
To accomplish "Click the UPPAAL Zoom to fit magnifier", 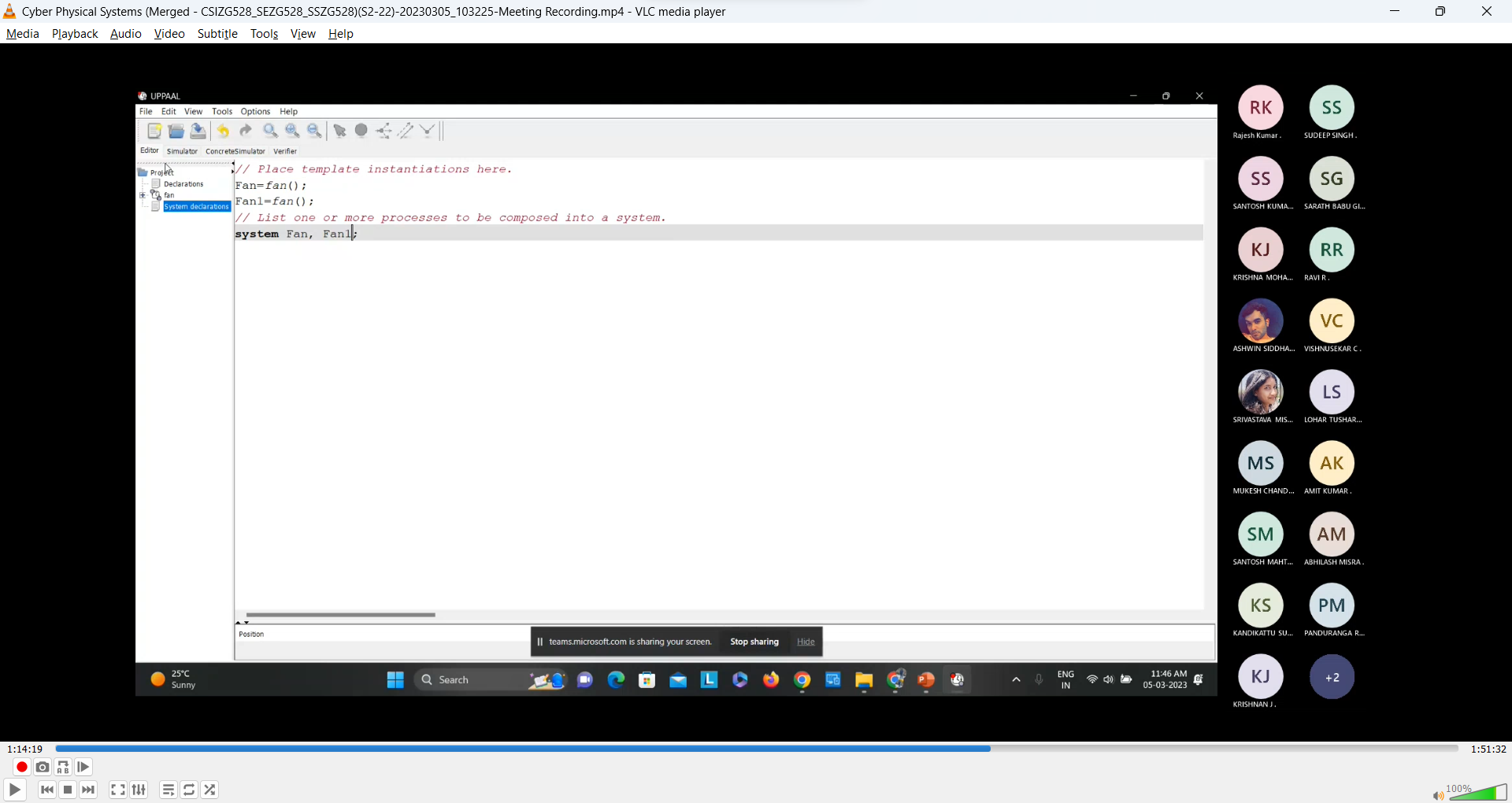I will pyautogui.click(x=270, y=131).
